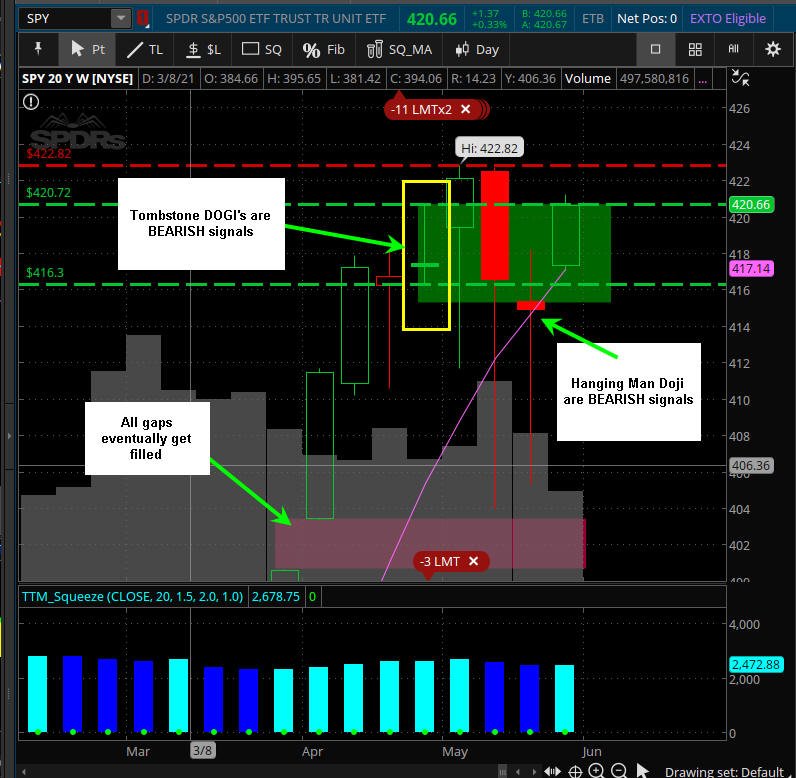The height and width of the screenshot is (778, 796).
Task: Choose the $L price level tool
Action: coord(203,49)
